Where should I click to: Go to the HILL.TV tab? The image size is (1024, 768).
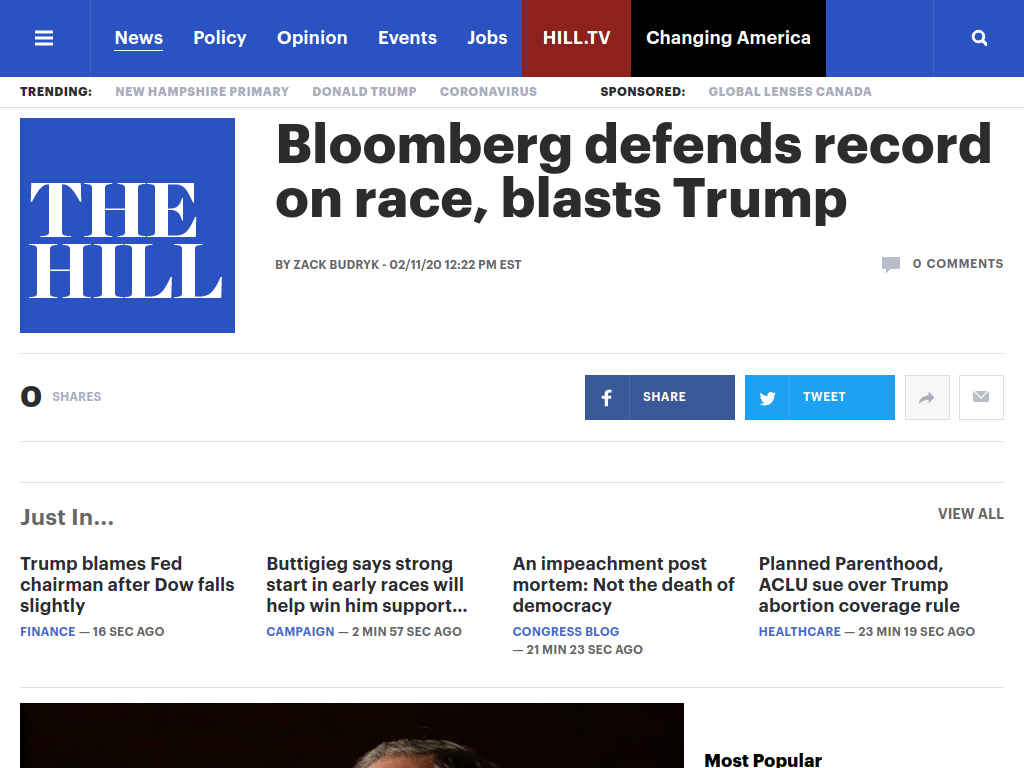click(x=577, y=38)
